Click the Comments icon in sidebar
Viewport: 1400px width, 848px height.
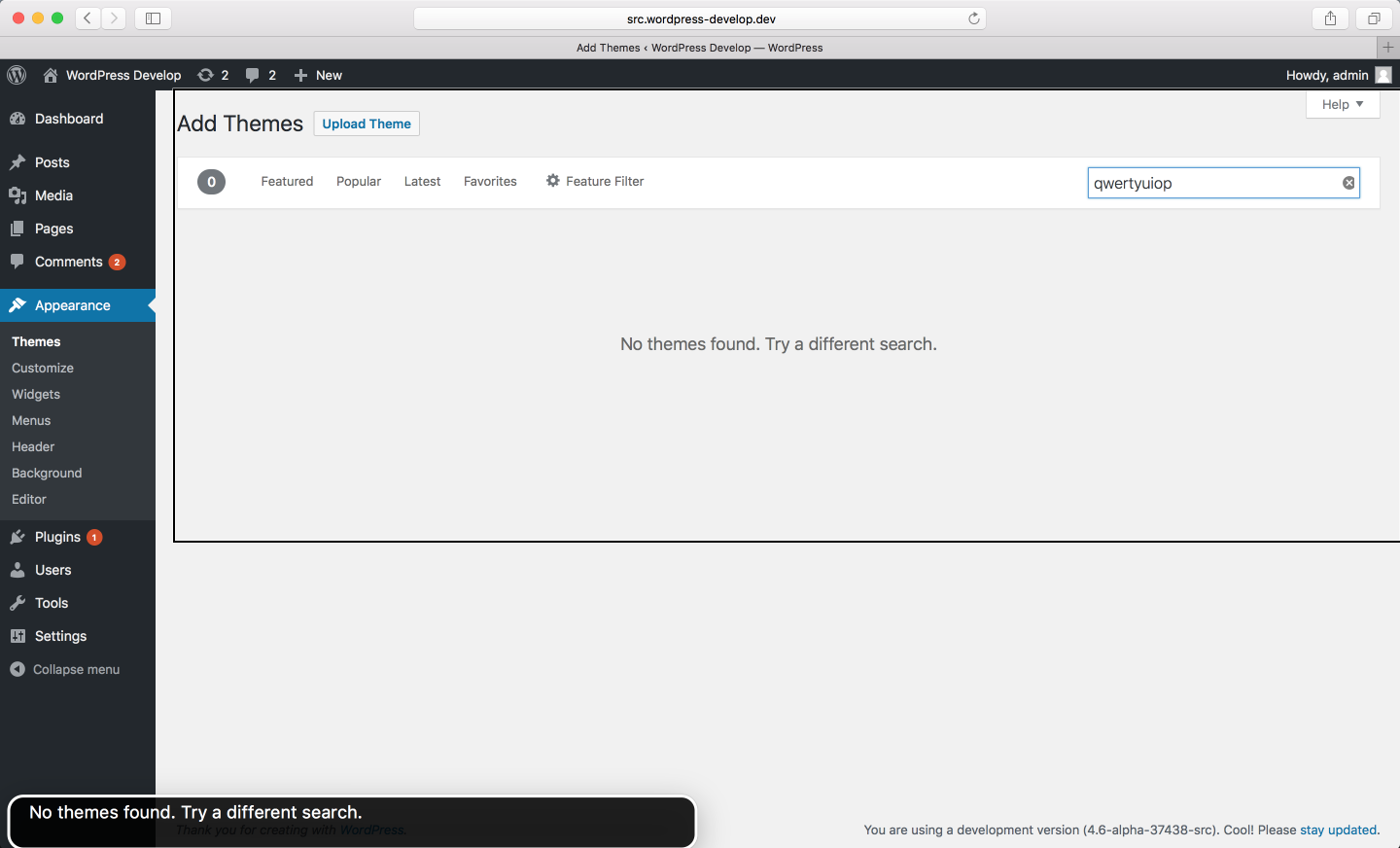[17, 262]
